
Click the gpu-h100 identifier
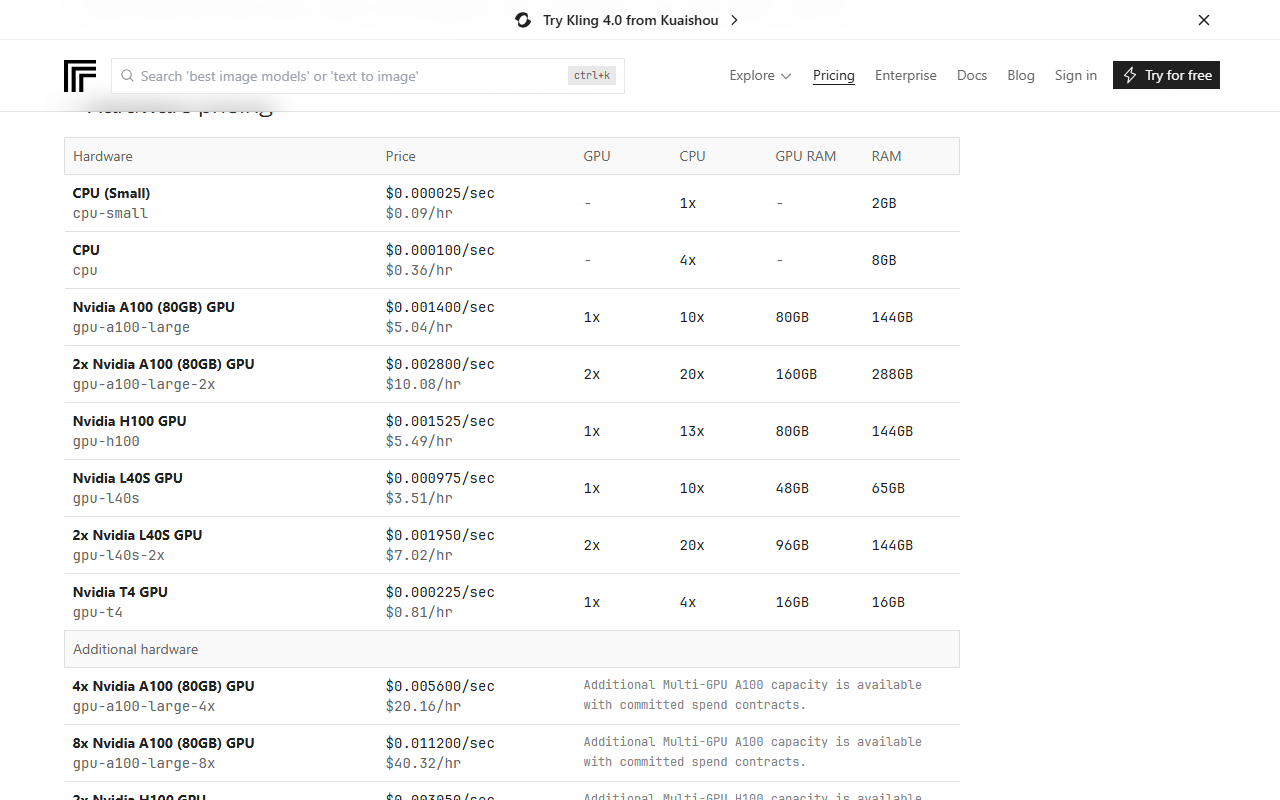pos(106,441)
